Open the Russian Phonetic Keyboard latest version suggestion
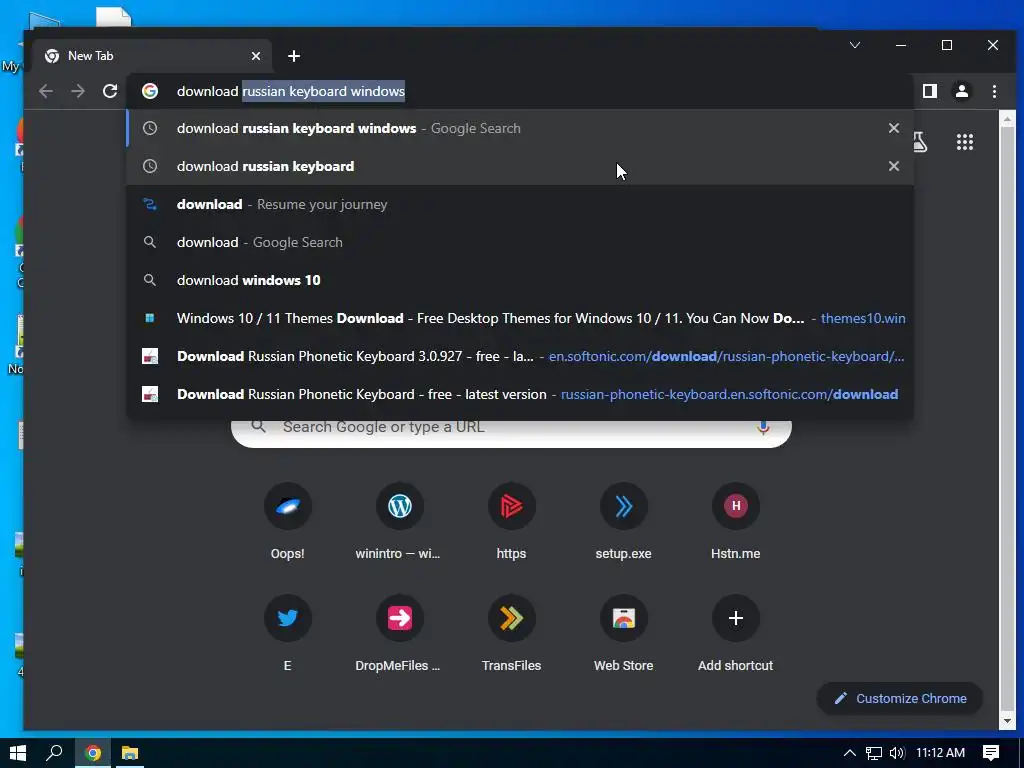The height and width of the screenshot is (768, 1024). point(520,394)
